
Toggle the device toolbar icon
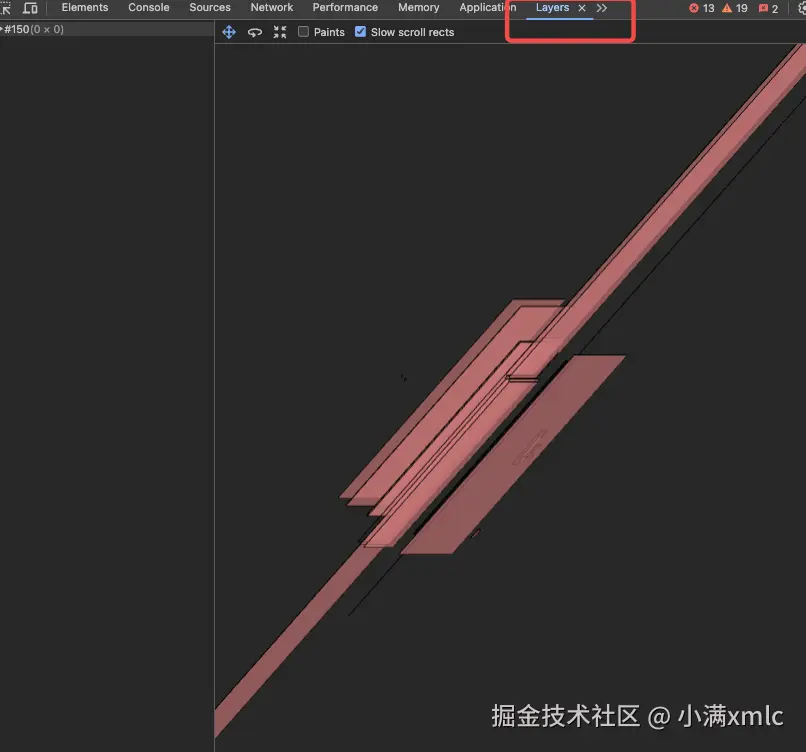click(x=30, y=8)
